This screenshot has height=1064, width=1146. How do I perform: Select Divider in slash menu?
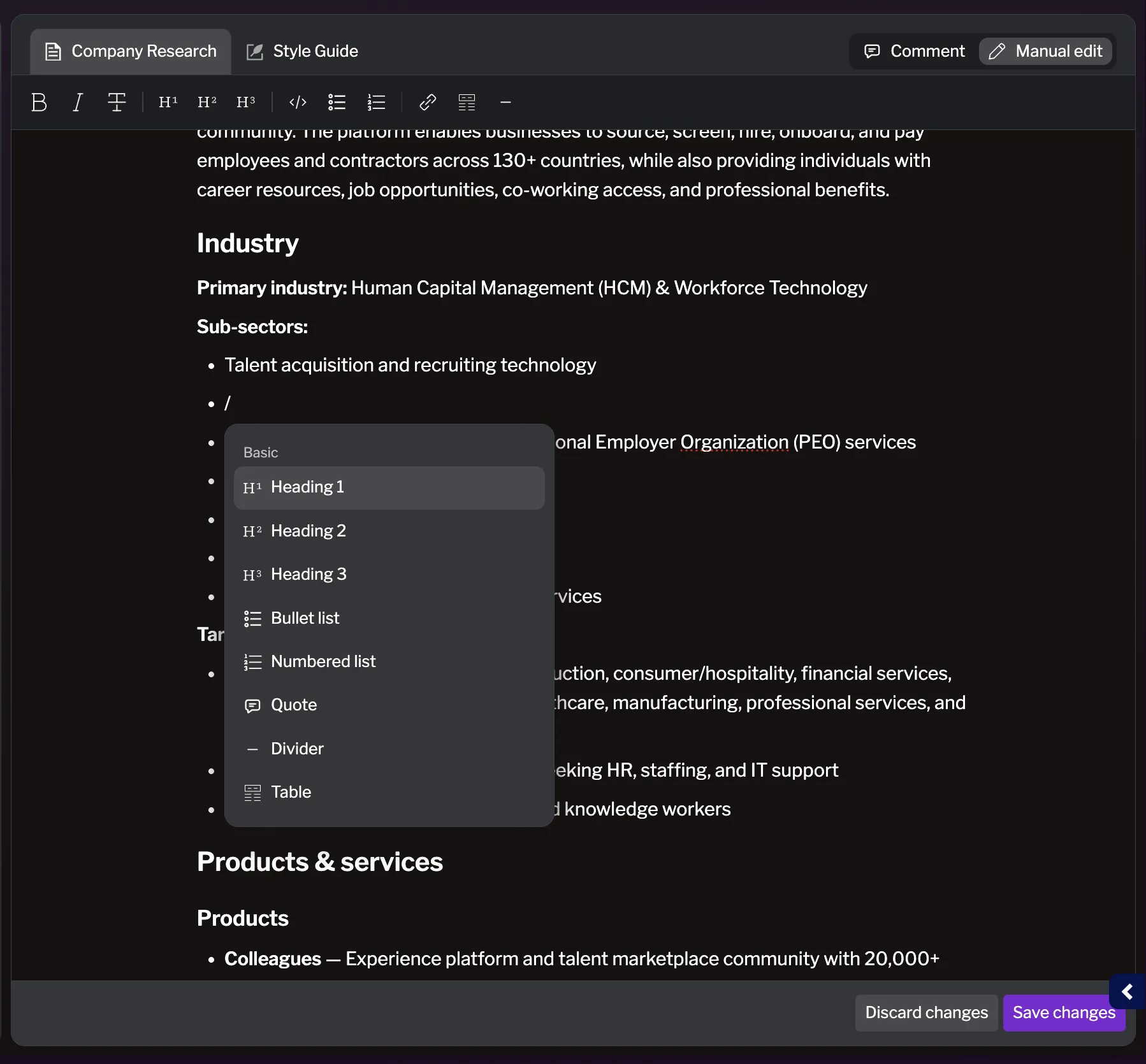pos(389,749)
